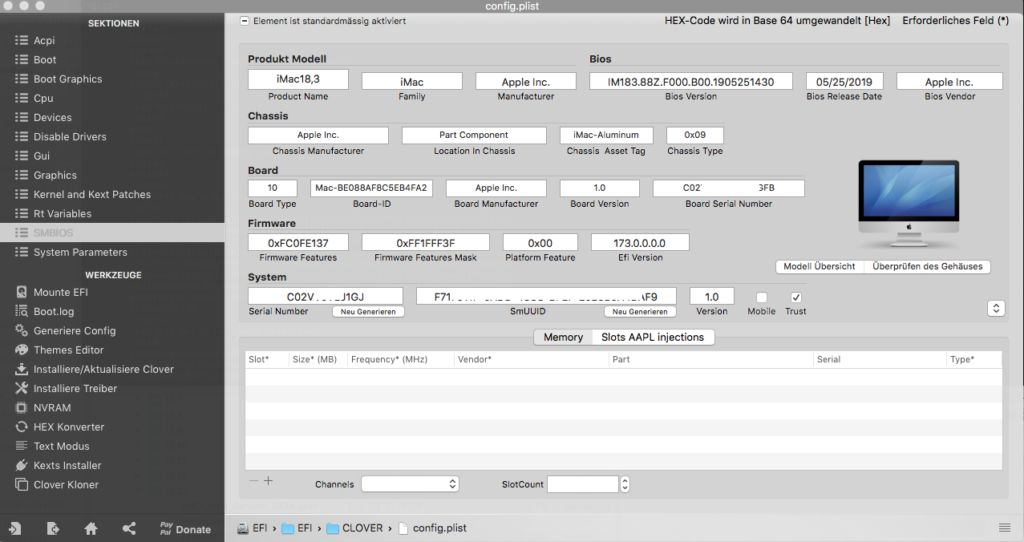Toggle the Trust checkbox

click(796, 297)
